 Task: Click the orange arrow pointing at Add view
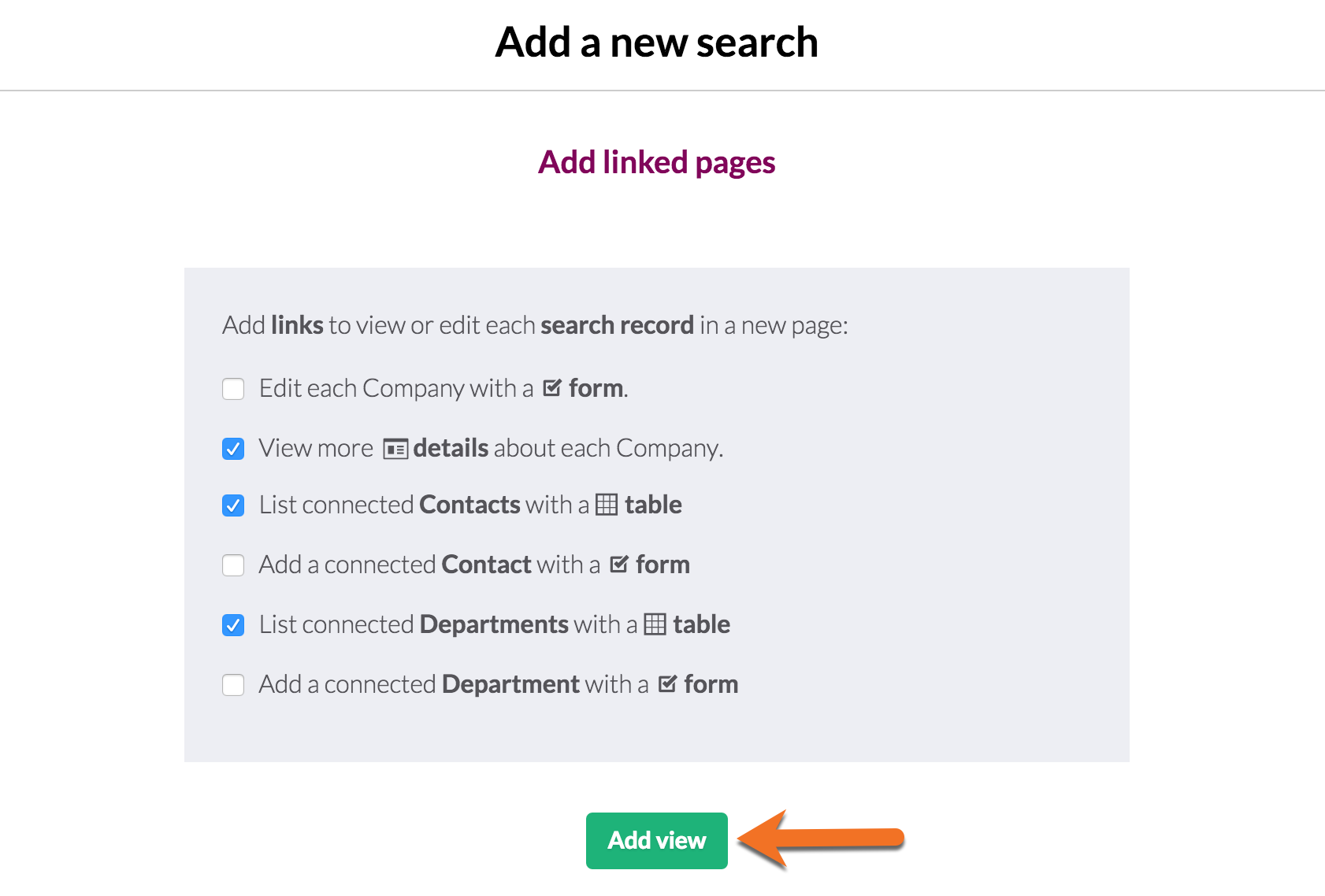[821, 839]
